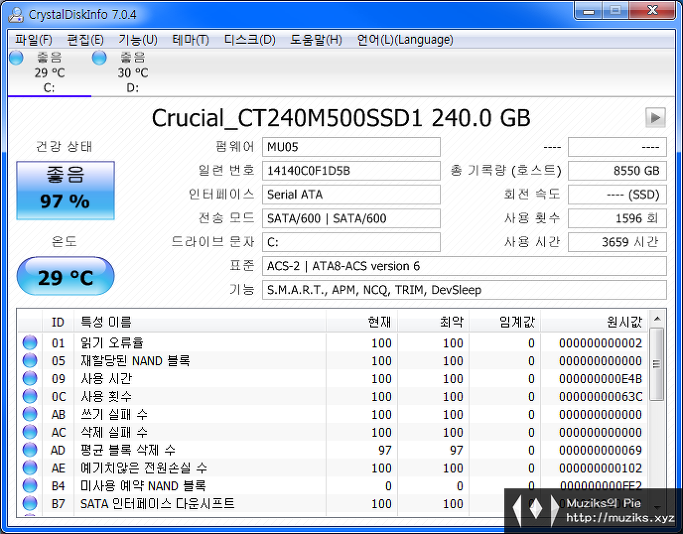Click the C: disk blue status circle
Image resolution: width=683 pixels, height=534 pixels.
16,57
